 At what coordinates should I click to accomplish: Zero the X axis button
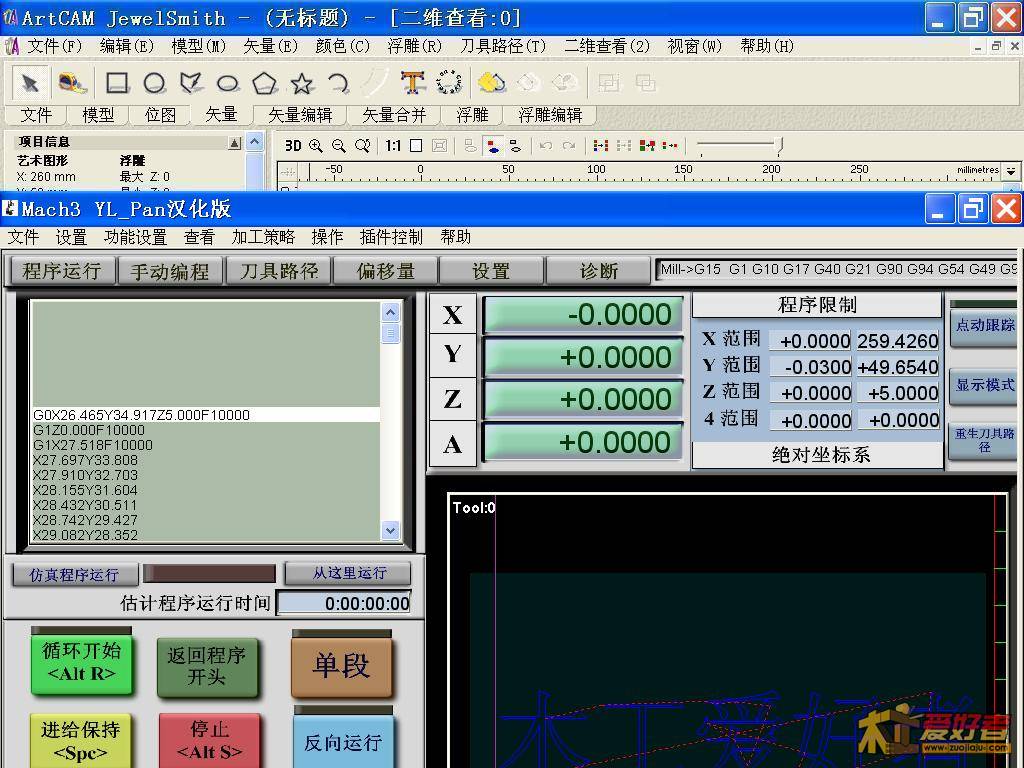coord(453,315)
